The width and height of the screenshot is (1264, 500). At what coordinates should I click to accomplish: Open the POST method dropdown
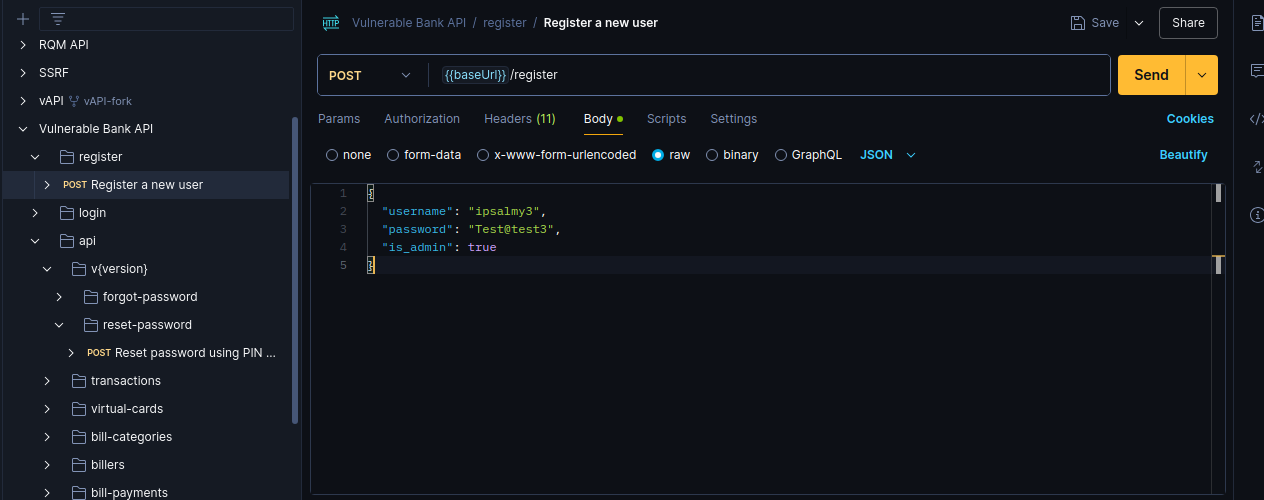(x=370, y=75)
